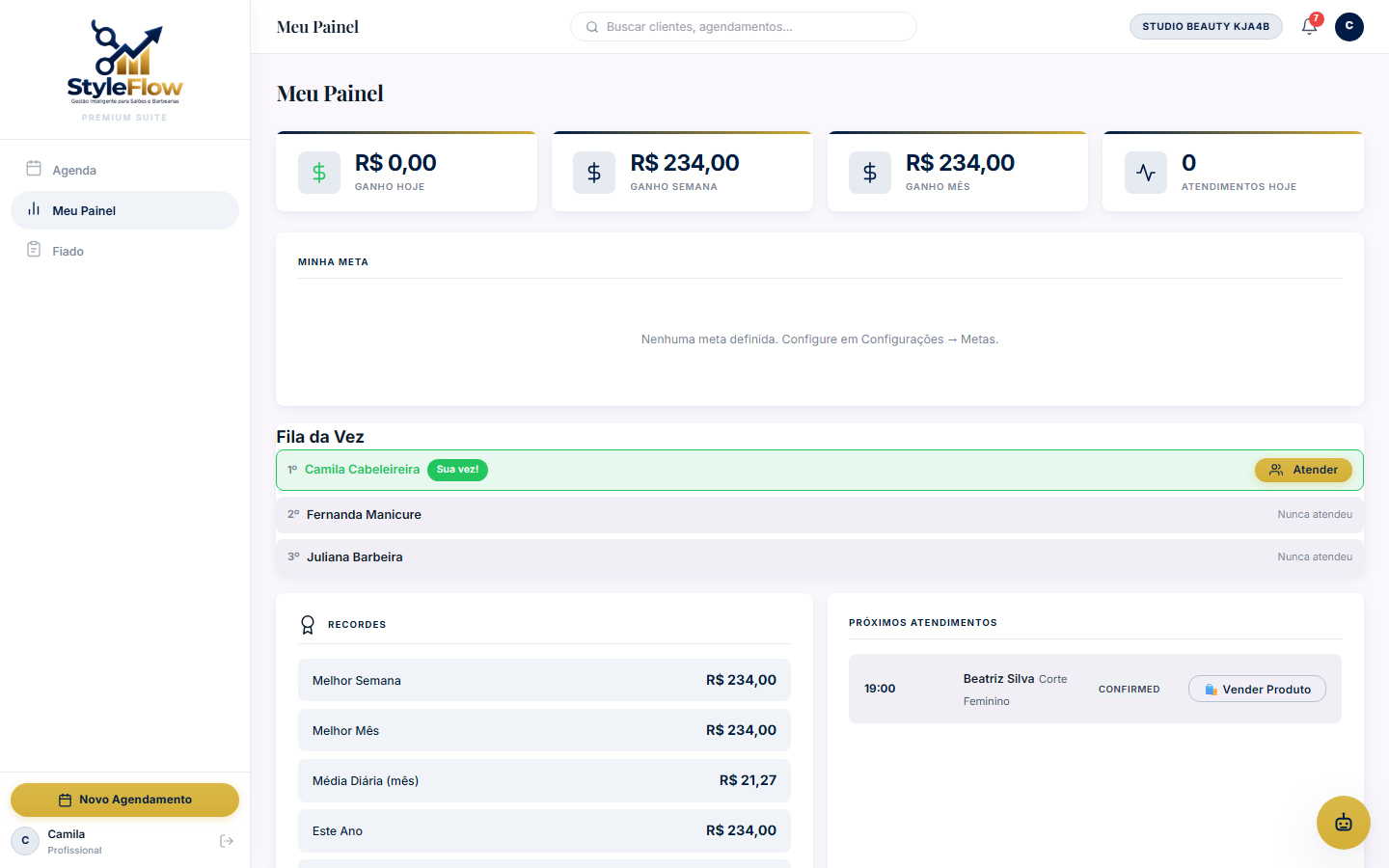1389x868 pixels.
Task: Click the activity icon for Atendimentos Hoje
Action: [x=1146, y=173]
